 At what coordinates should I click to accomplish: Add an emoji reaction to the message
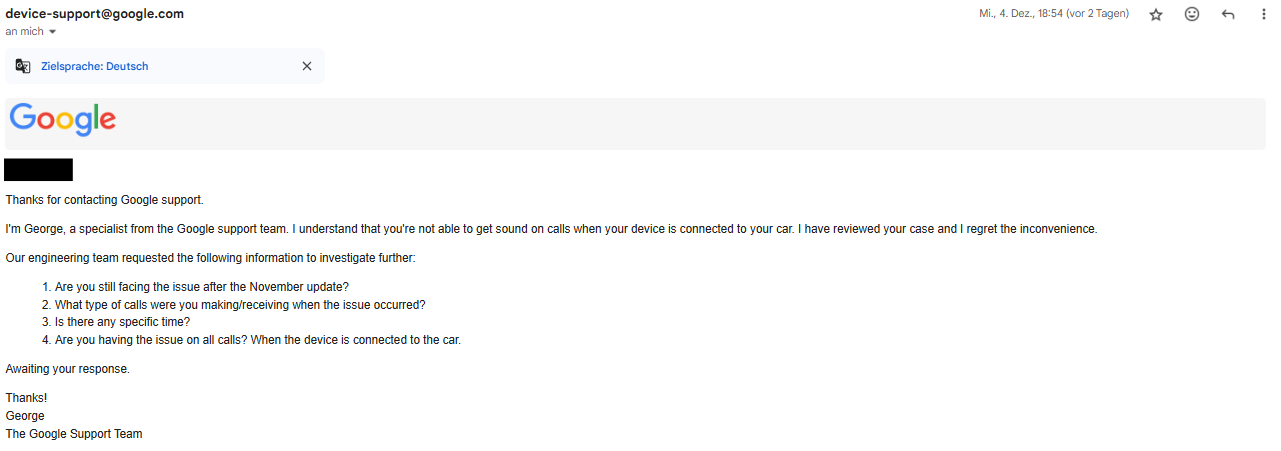click(x=1192, y=15)
